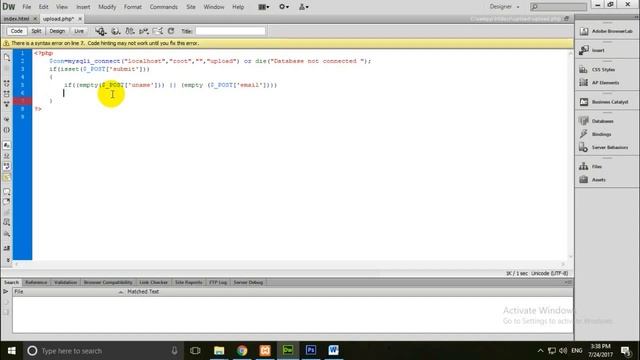Viewport: 640px width, 360px height.
Task: Switch to Code view
Action: pos(17,31)
